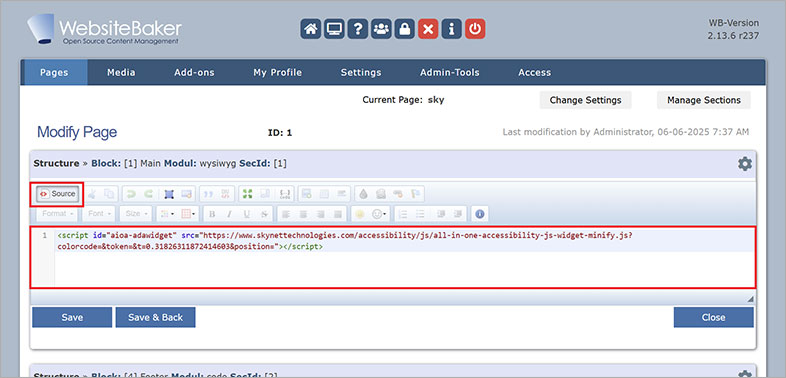Click the water droplet toolbar icon
Viewport: 786px width, 378px height.
(x=363, y=194)
